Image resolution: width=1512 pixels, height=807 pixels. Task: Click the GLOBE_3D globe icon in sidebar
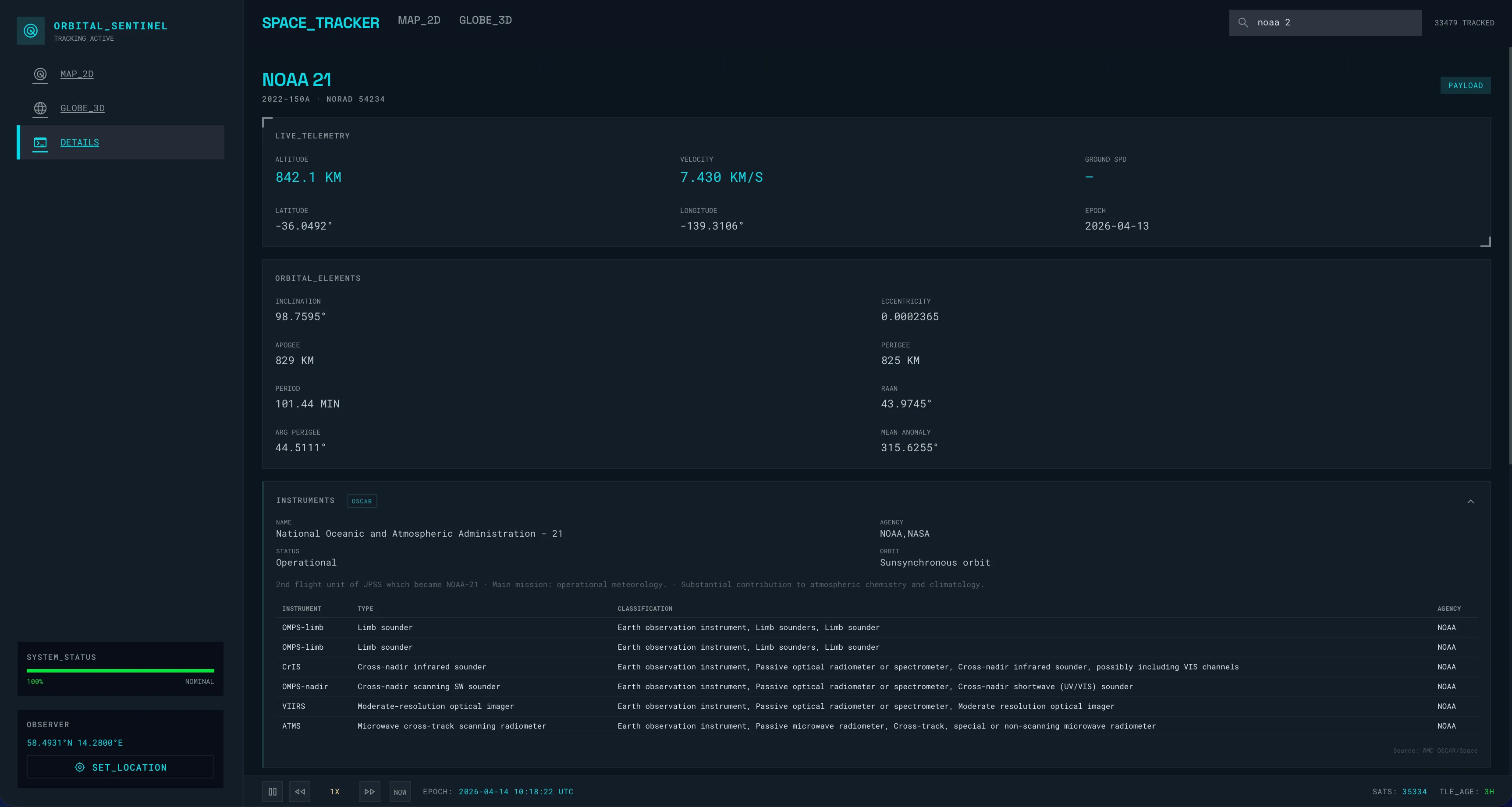[40, 108]
